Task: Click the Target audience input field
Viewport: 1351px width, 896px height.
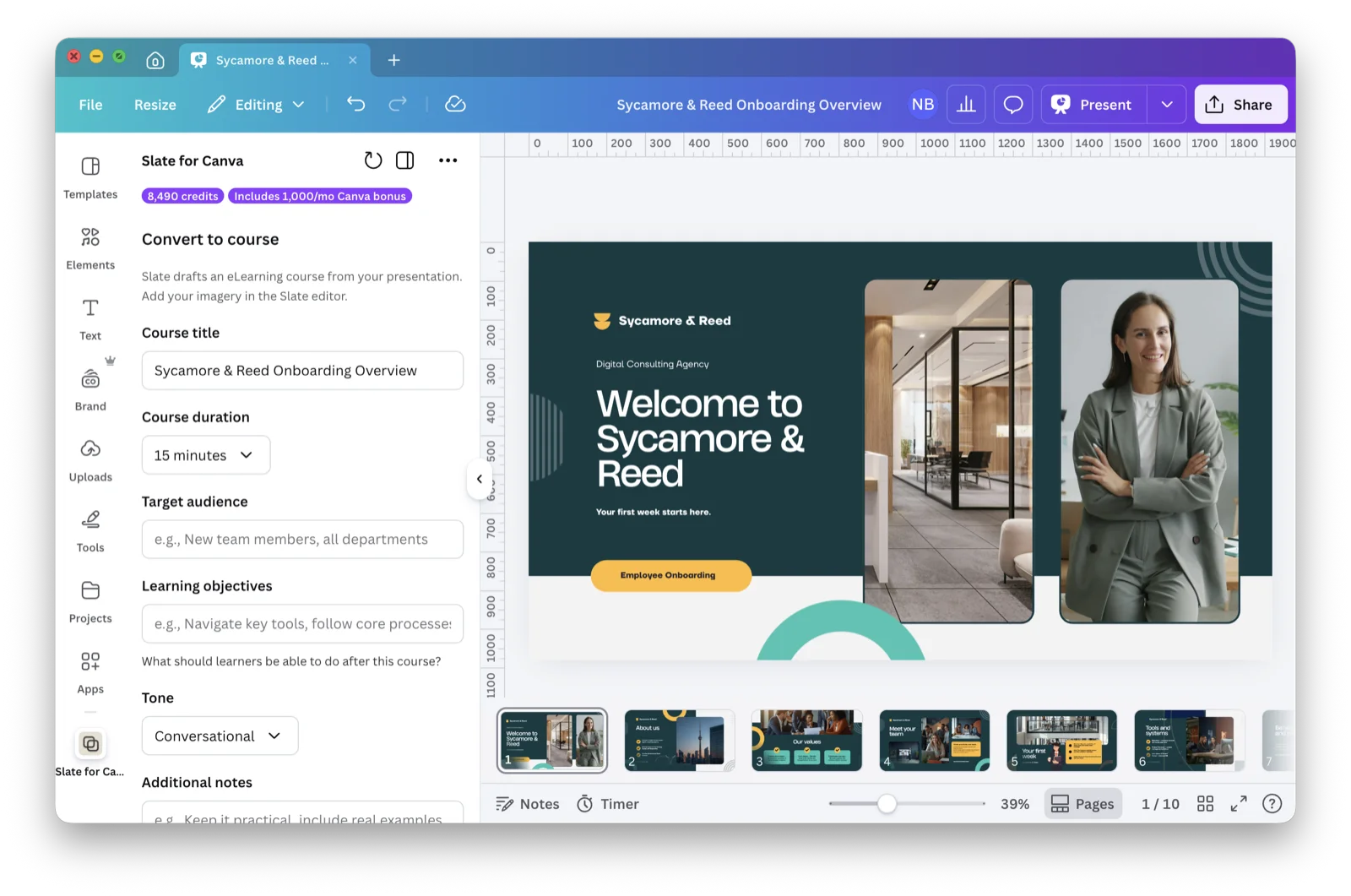Action: pos(302,540)
